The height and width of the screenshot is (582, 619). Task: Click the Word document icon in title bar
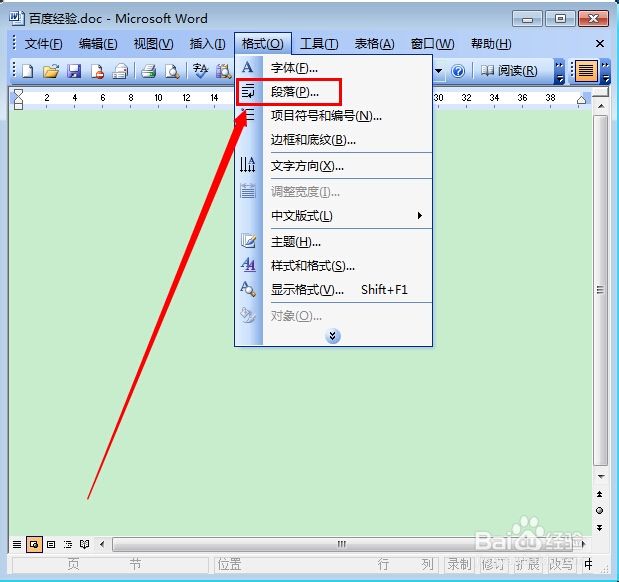tap(17, 18)
